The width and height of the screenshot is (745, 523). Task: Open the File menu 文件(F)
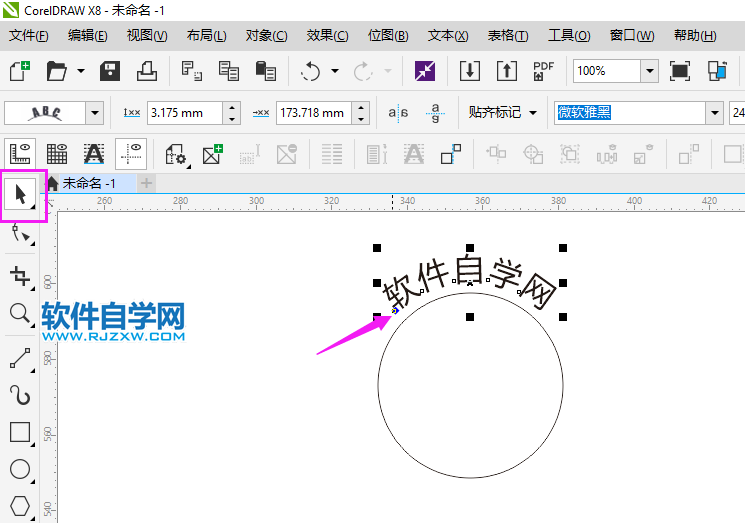29,36
